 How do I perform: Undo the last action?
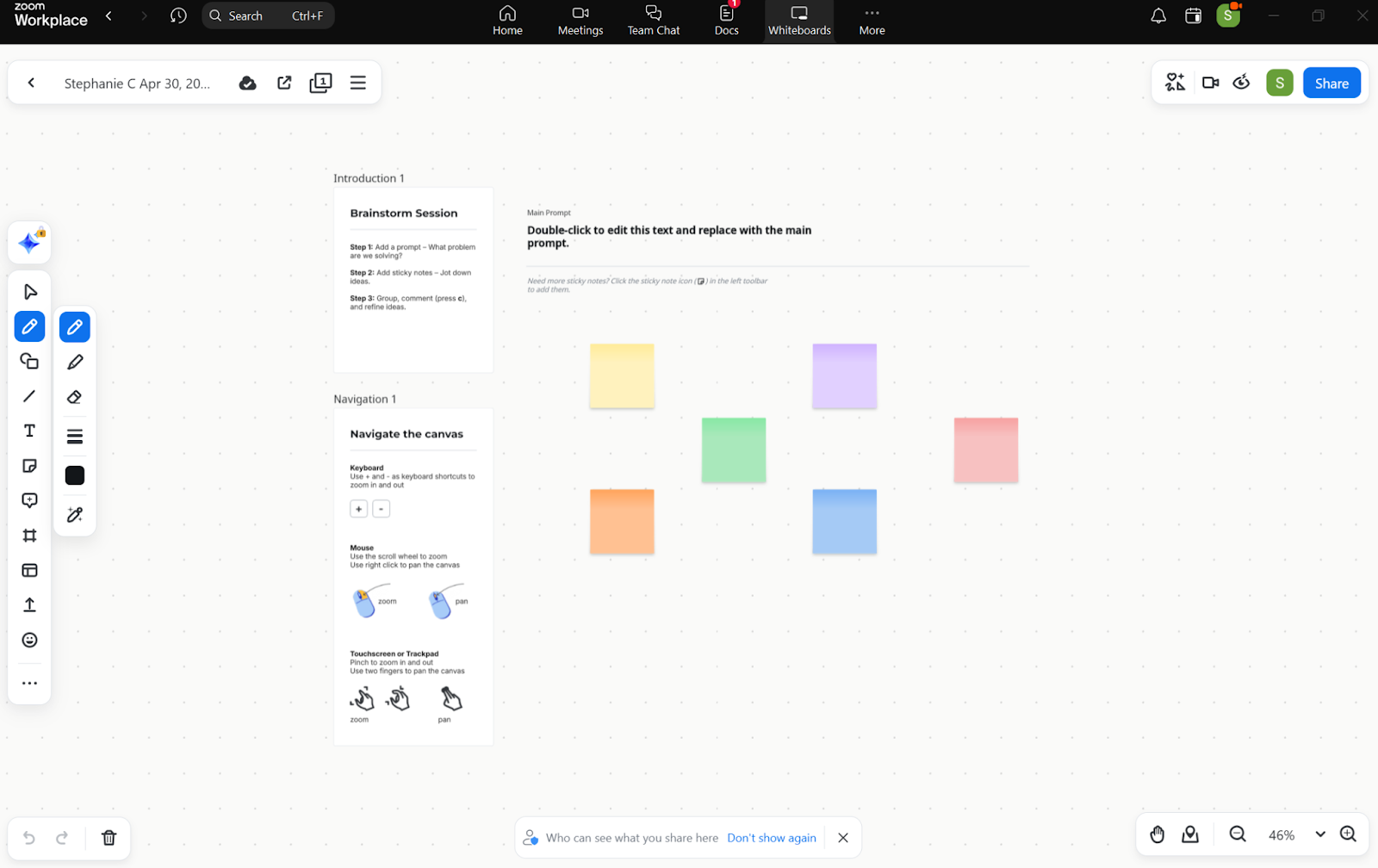point(29,838)
